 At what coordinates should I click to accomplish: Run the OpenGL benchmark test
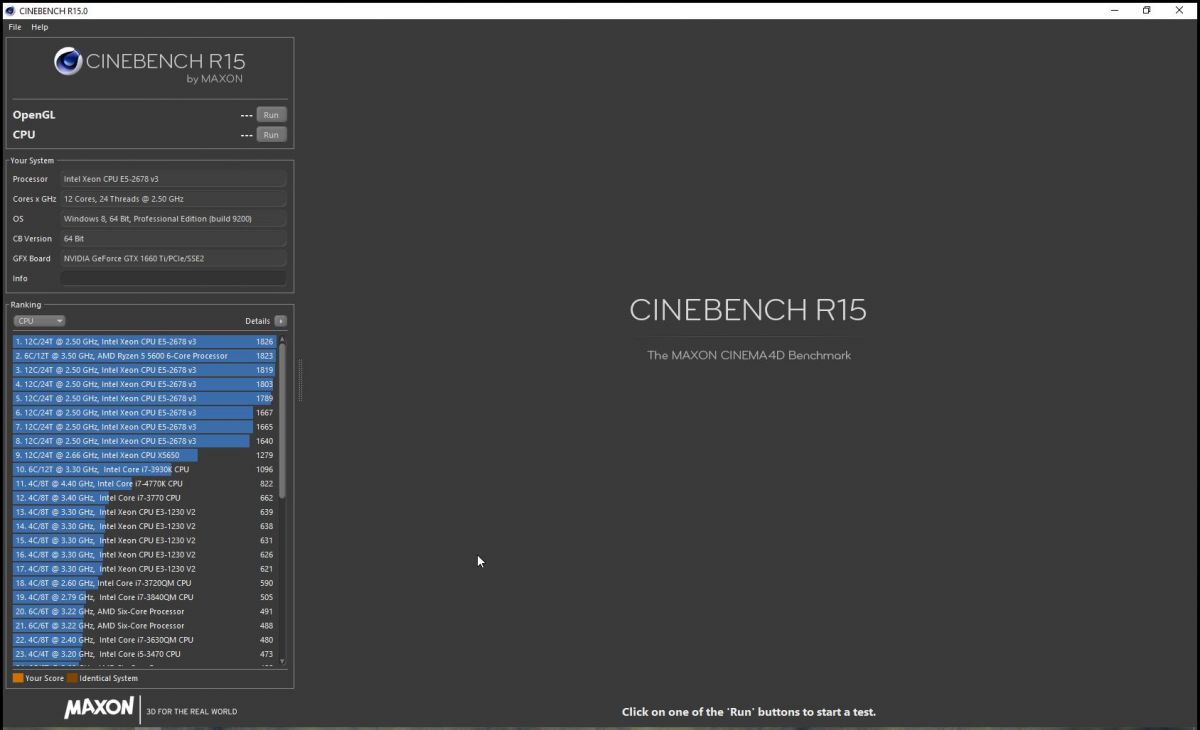[271, 115]
